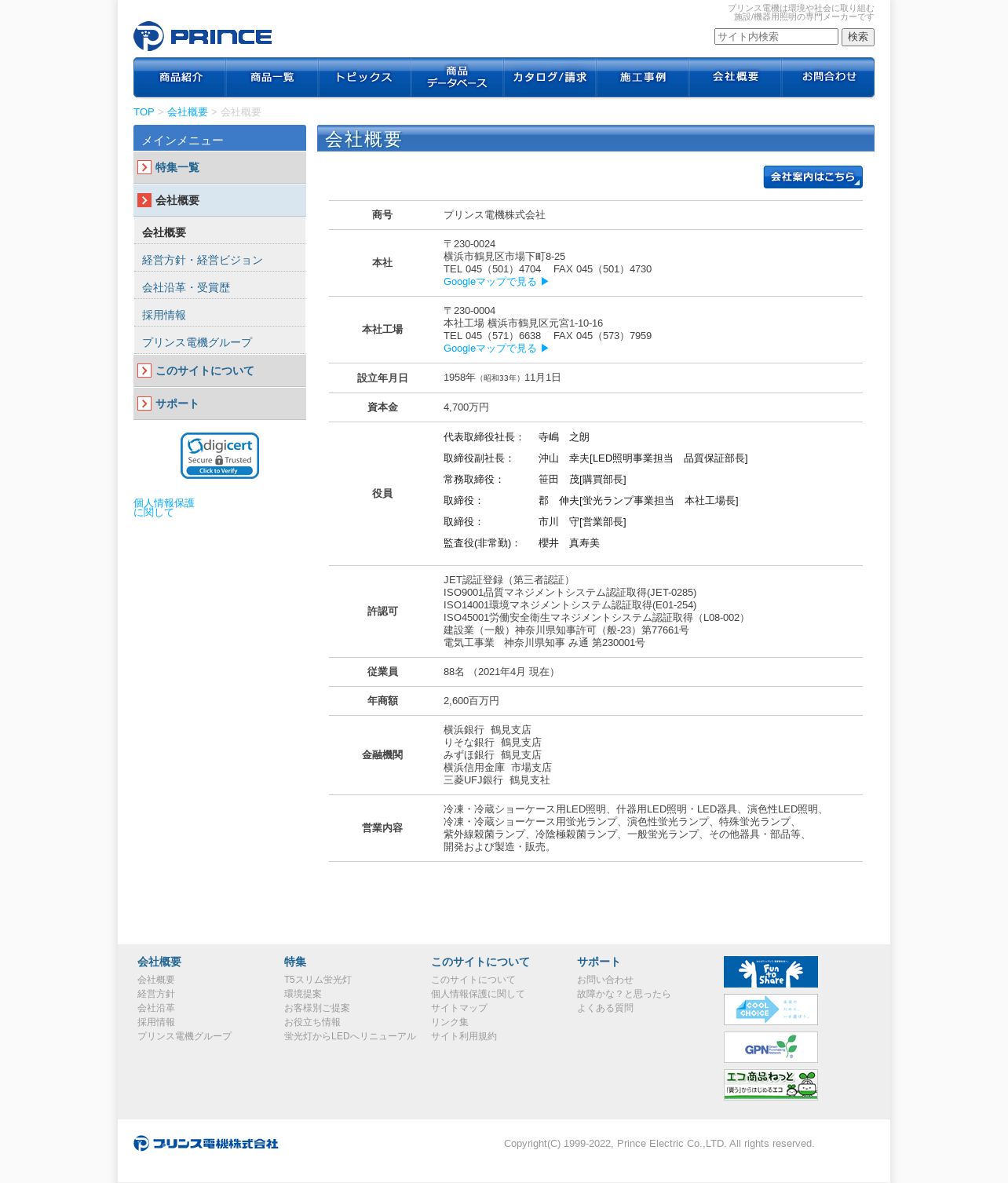The width and height of the screenshot is (1008, 1183).
Task: Open the お問合わせ navigation tab
Action: pyautogui.click(x=828, y=77)
